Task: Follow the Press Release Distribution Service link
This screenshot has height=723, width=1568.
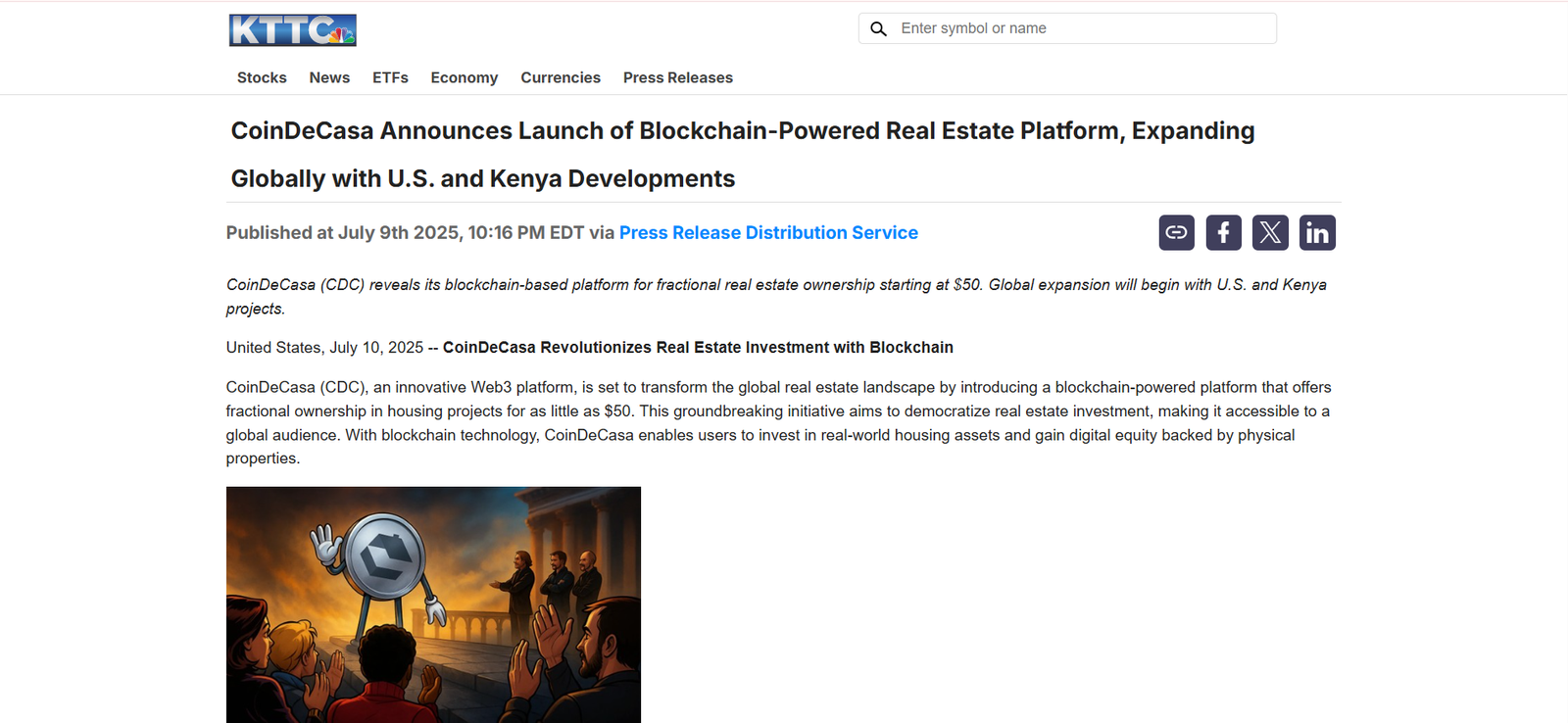Action: click(x=768, y=233)
